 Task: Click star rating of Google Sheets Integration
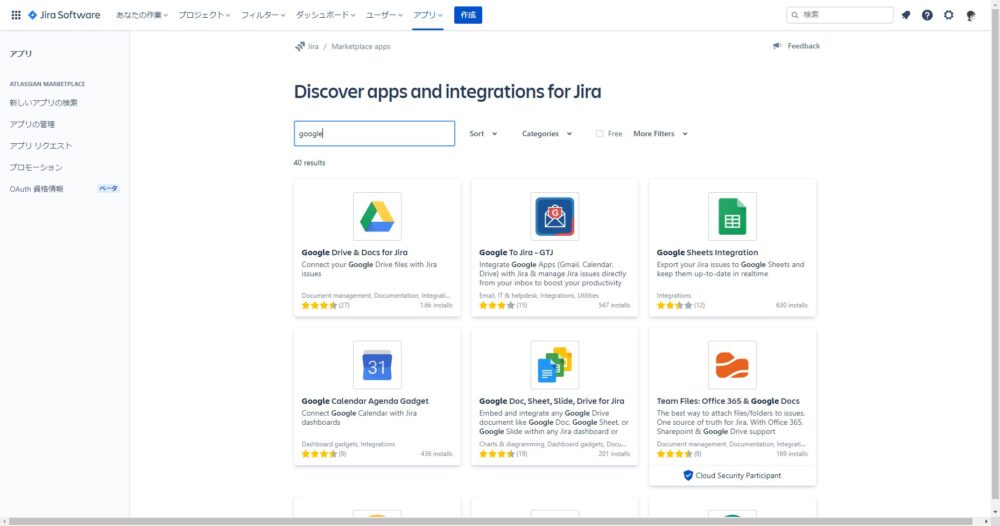click(x=674, y=305)
